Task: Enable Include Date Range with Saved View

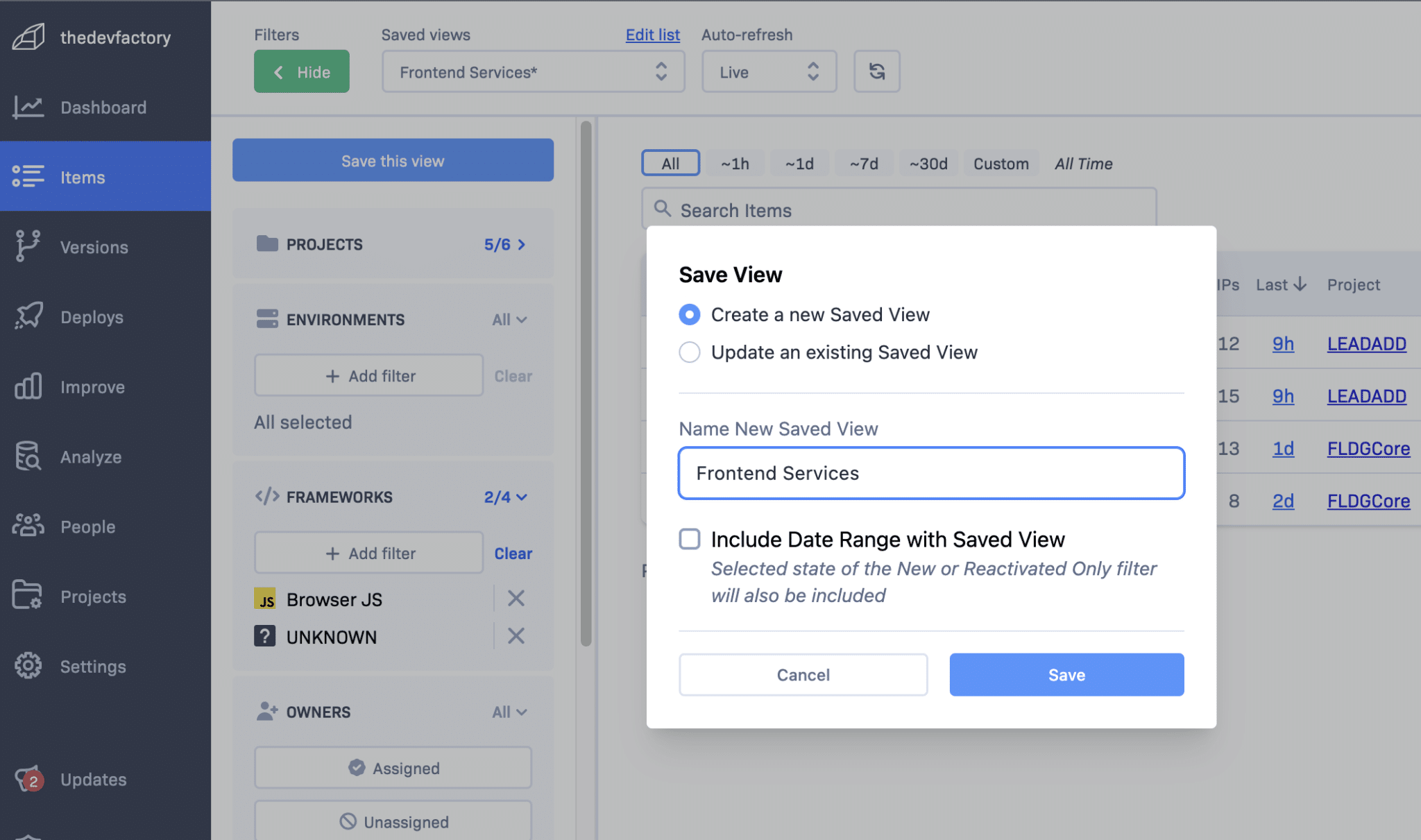Action: [689, 539]
